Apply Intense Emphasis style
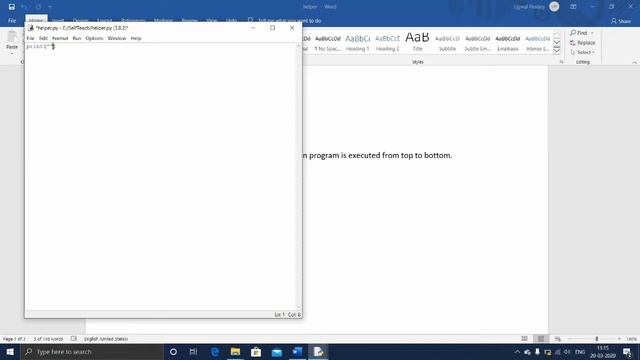Viewport: 640px width, 360px height. click(x=538, y=42)
